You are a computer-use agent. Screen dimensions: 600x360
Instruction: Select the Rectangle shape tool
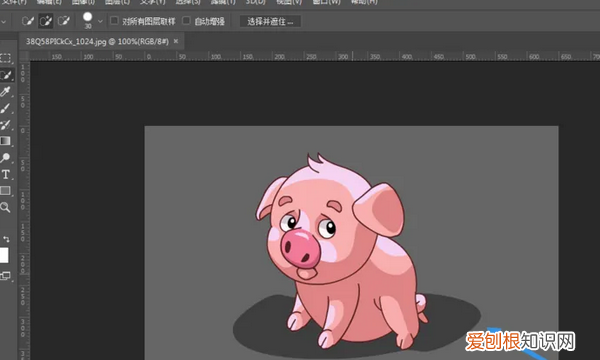pyautogui.click(x=5, y=191)
